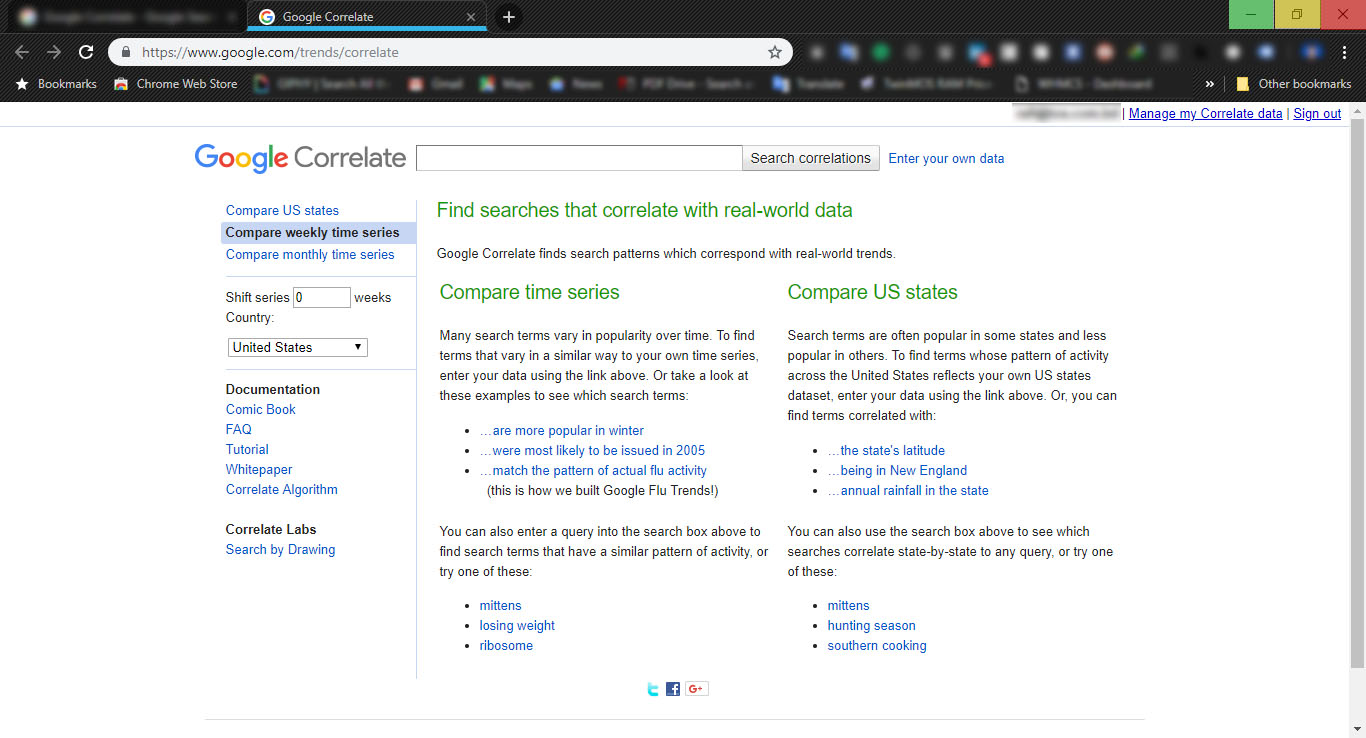1366x738 pixels.
Task: Click the ribosome example query
Action: click(x=506, y=645)
